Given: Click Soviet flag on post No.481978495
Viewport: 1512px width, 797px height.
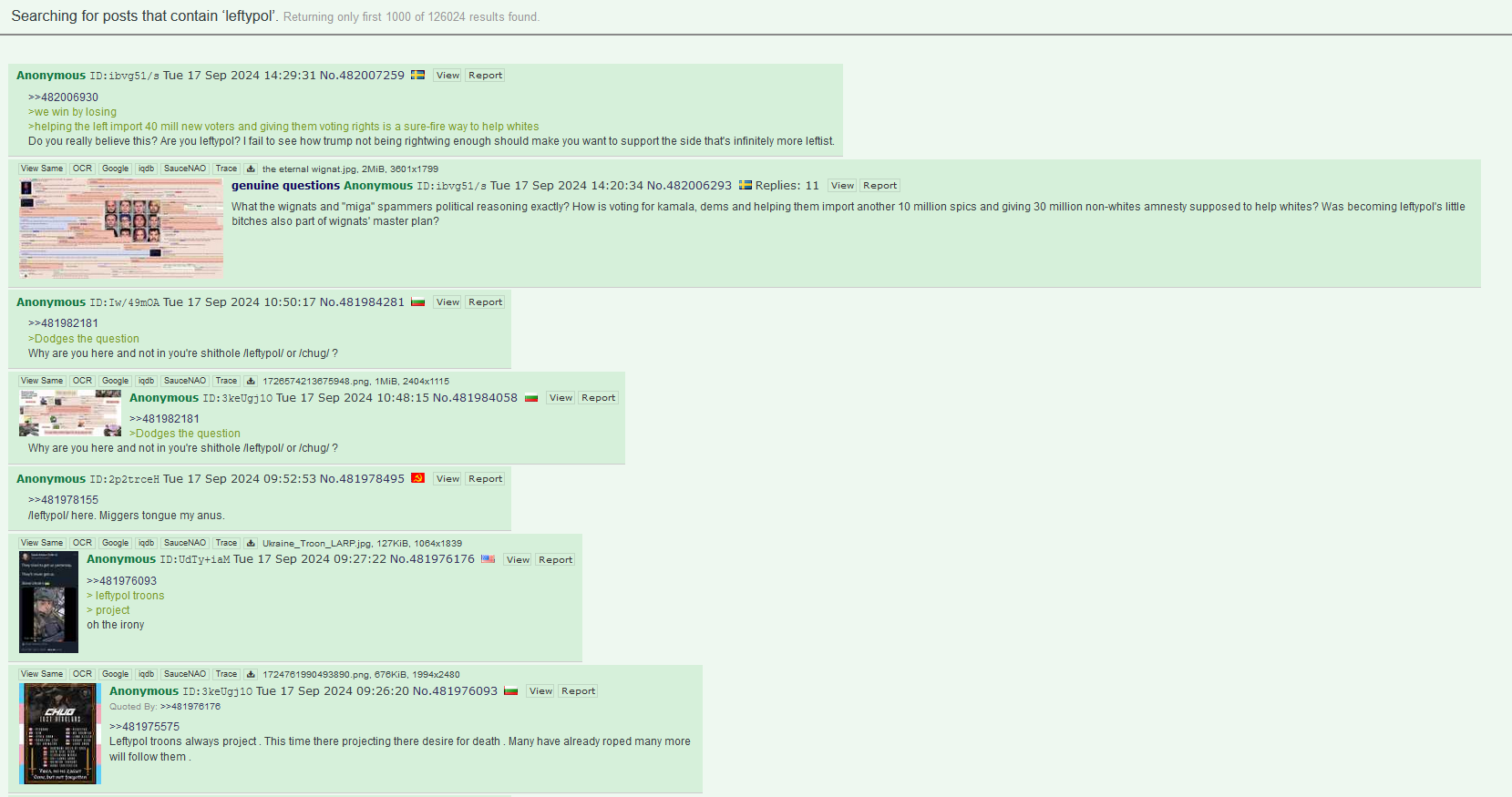Looking at the screenshot, I should click(x=417, y=478).
